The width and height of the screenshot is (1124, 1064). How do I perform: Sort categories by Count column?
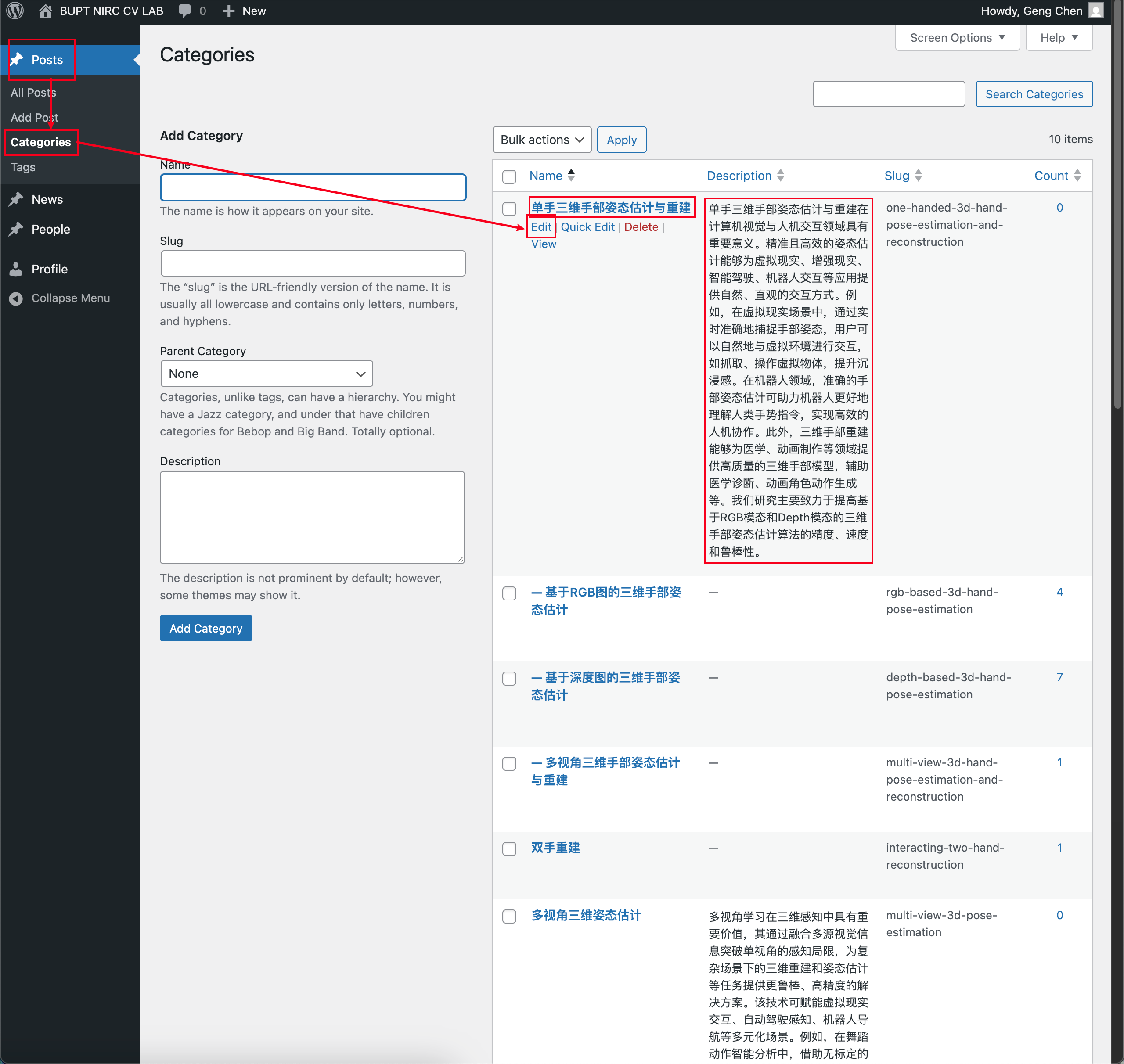(1052, 176)
